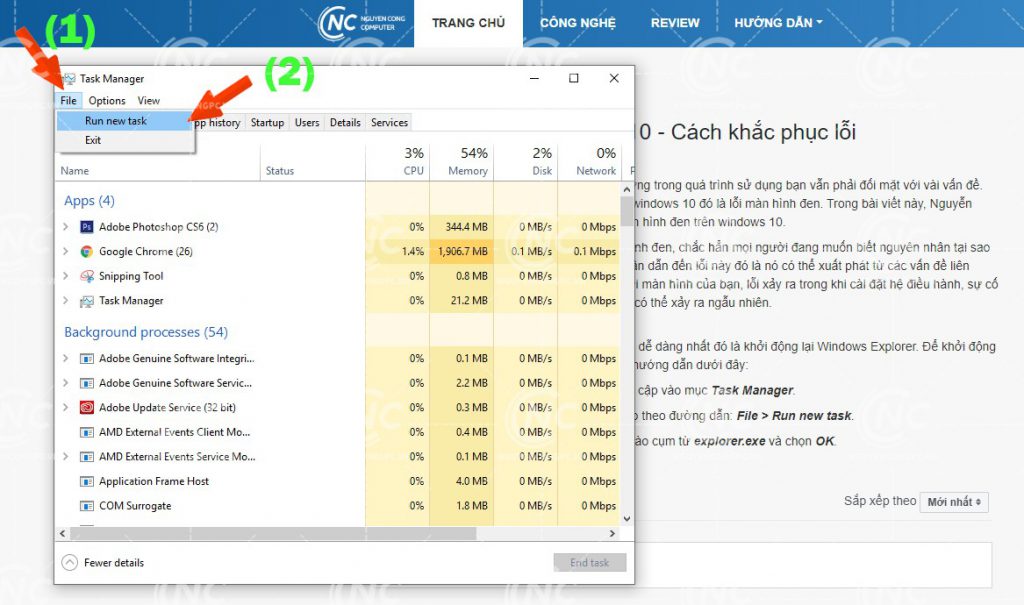Click the COM Surrogate icon

[86, 506]
